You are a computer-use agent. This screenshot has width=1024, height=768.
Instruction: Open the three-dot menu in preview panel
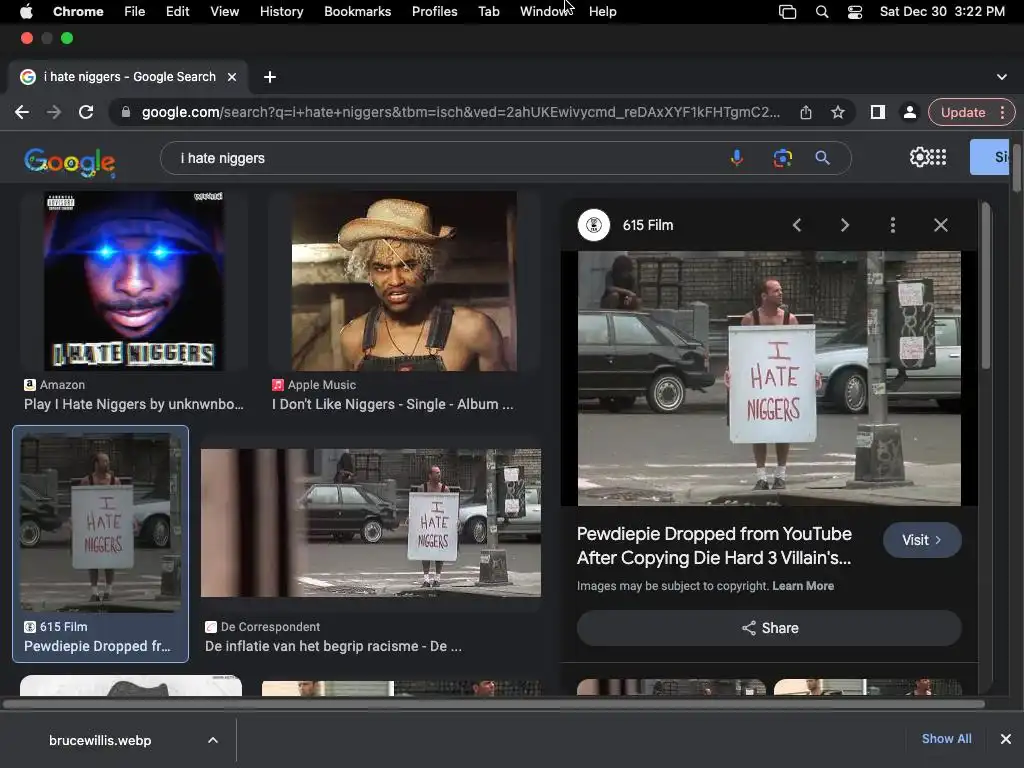click(893, 225)
